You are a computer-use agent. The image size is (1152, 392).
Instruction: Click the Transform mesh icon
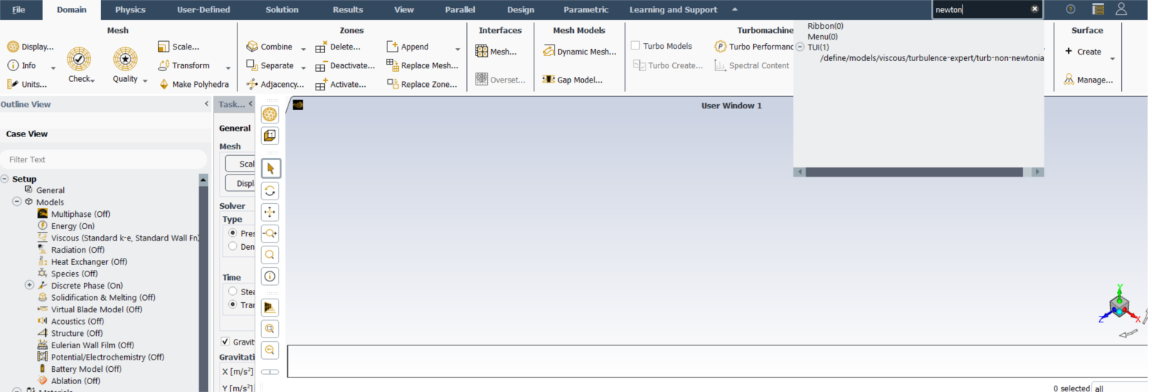(164, 65)
